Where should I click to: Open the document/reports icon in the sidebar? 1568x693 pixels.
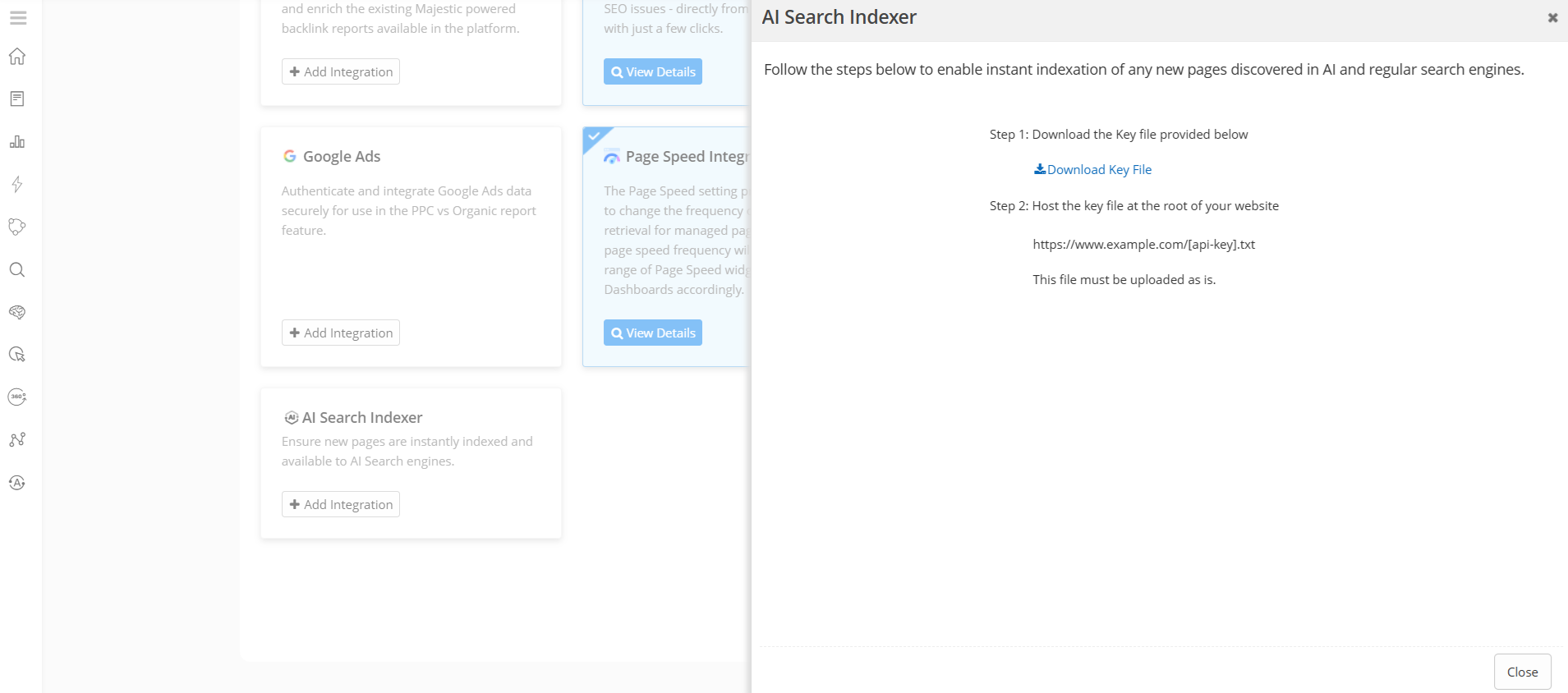[17, 99]
